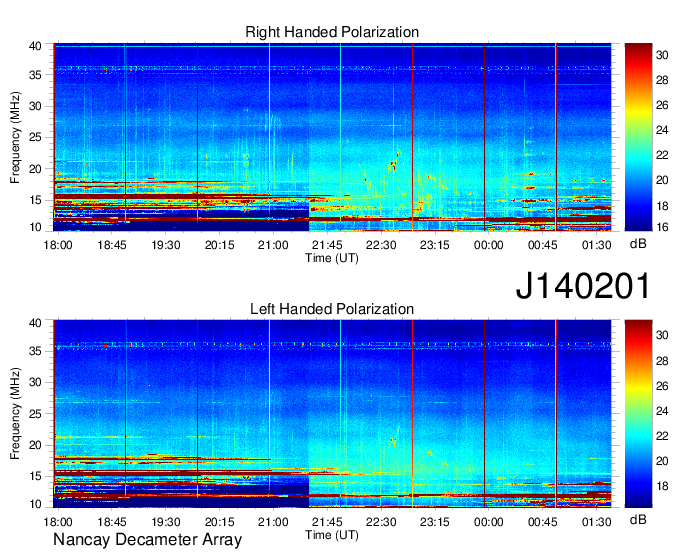
Task: Click 22:30 time tick of right-handed plot
Action: [x=381, y=245]
